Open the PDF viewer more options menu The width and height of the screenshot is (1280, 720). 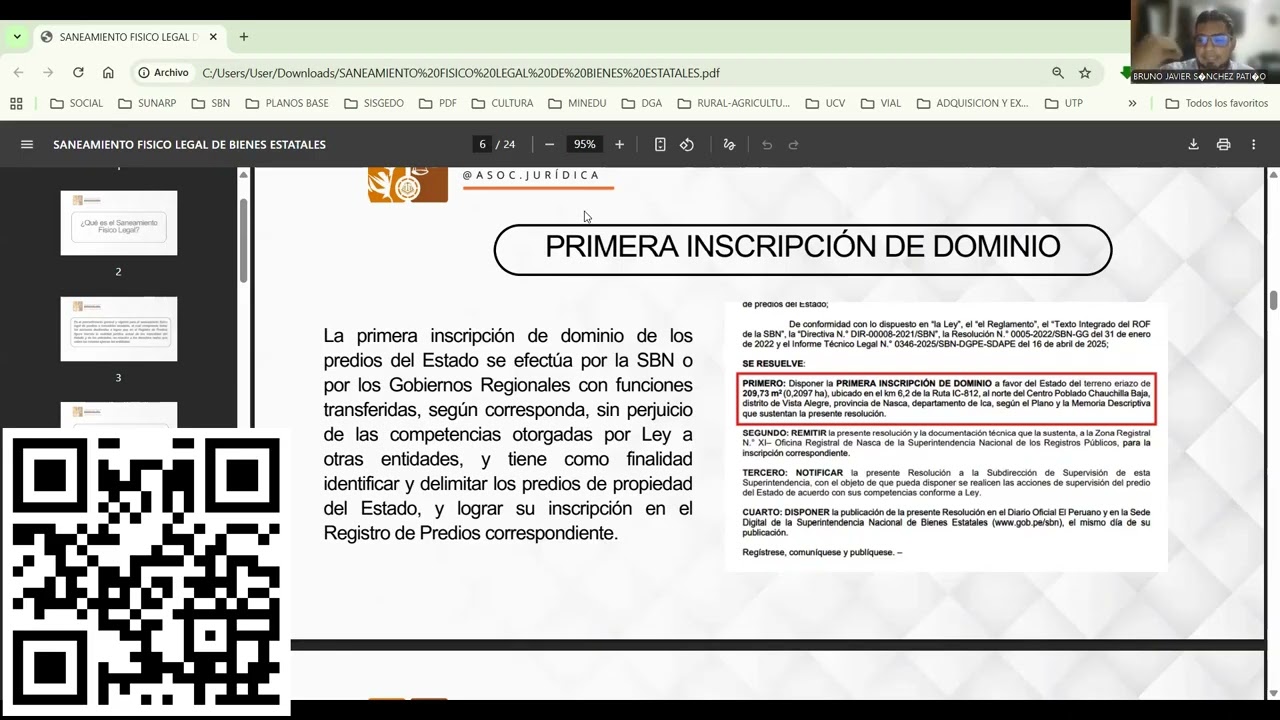coord(1253,144)
